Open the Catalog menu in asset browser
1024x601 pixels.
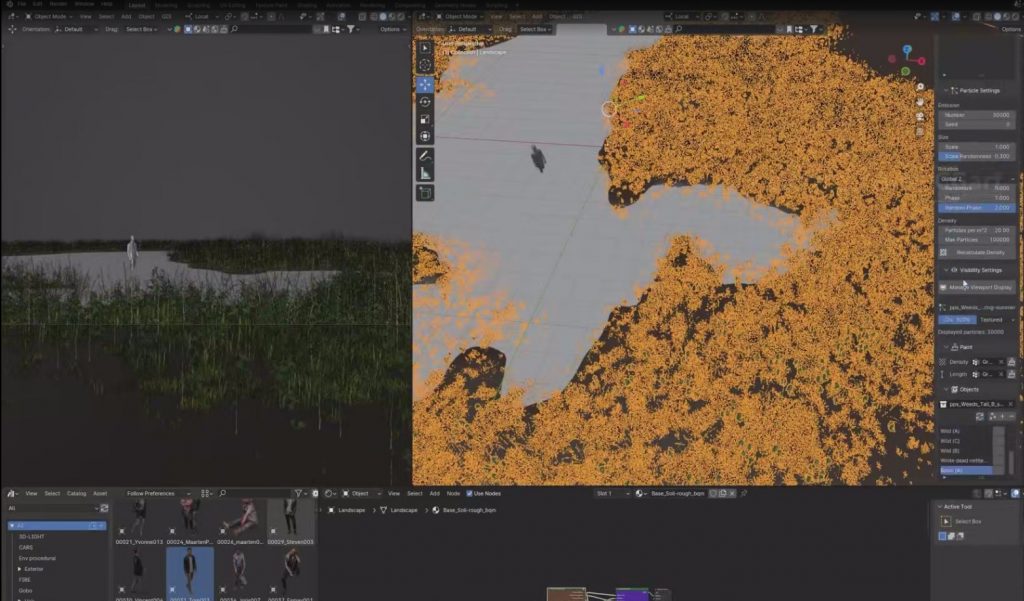(76, 494)
